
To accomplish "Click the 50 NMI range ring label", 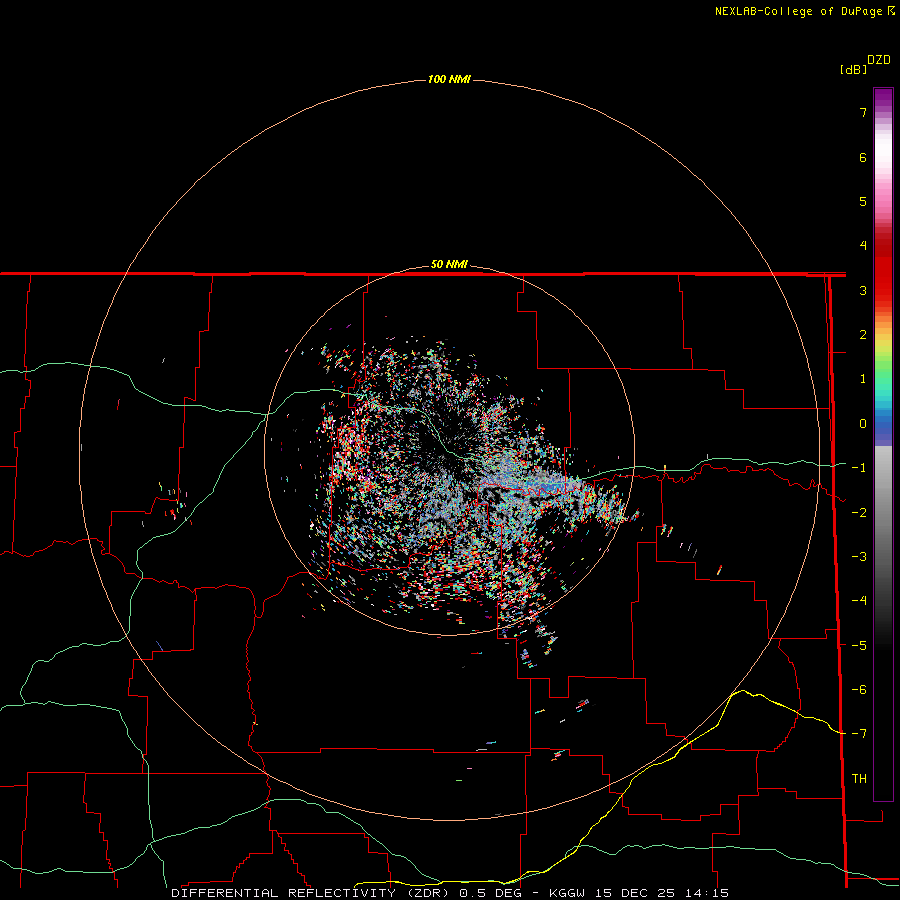I will (449, 265).
